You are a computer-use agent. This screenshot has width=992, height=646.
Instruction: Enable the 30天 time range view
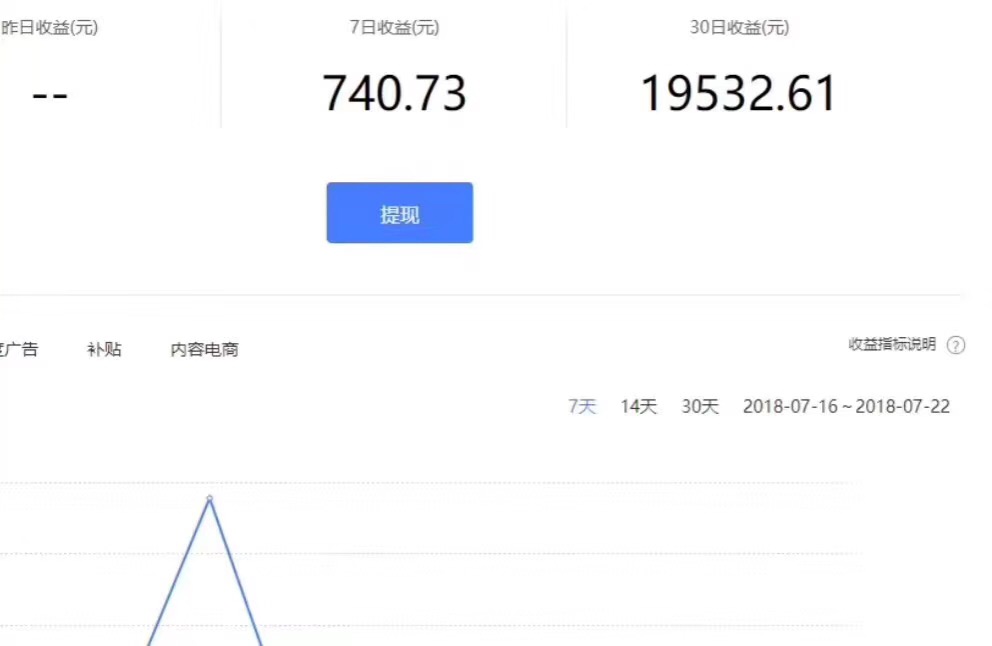700,406
